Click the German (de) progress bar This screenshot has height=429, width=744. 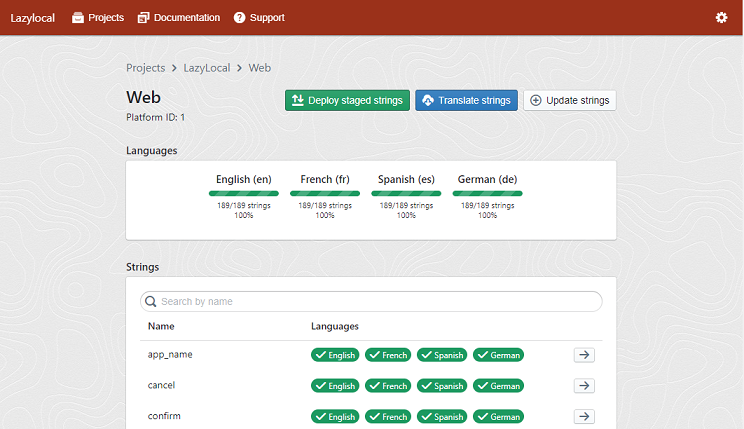487,193
